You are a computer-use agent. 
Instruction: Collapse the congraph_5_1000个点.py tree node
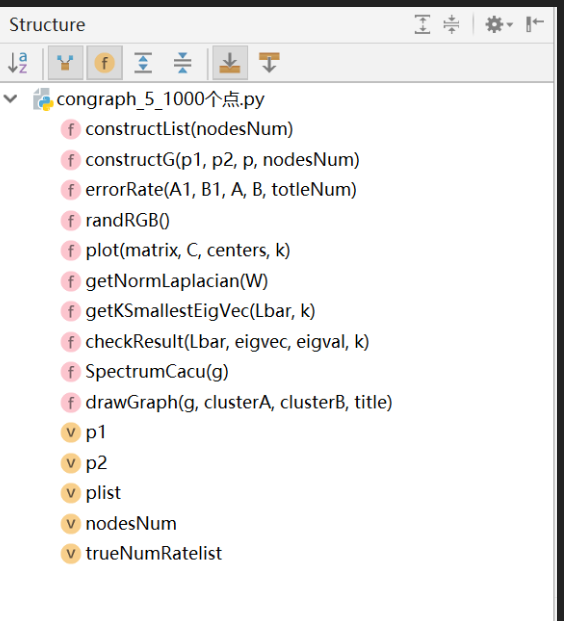click(x=11, y=98)
